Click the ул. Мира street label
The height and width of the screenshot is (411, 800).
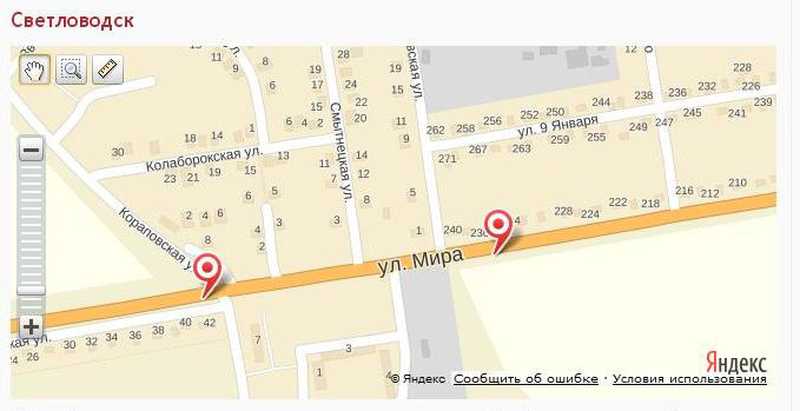(421, 263)
